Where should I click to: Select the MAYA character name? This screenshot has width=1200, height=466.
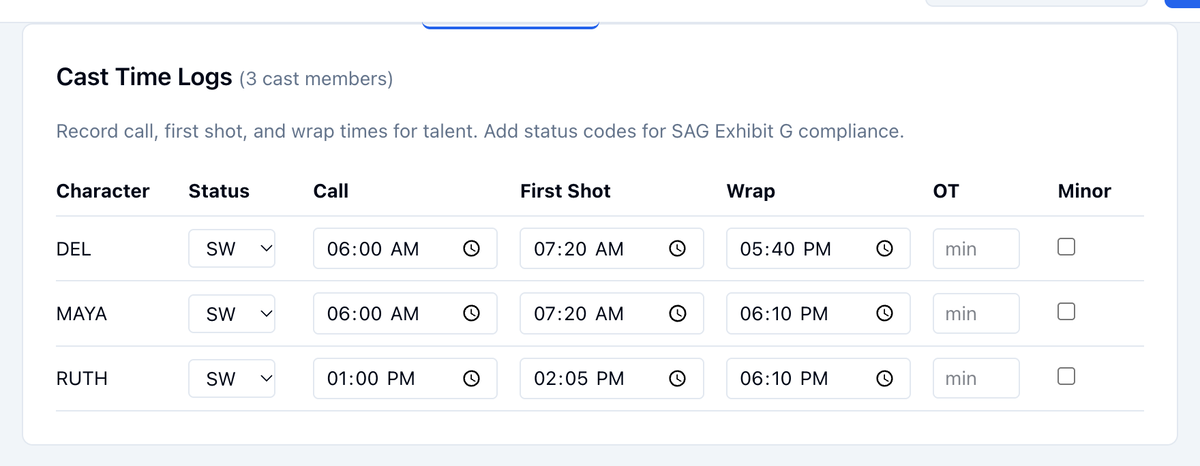pos(82,314)
